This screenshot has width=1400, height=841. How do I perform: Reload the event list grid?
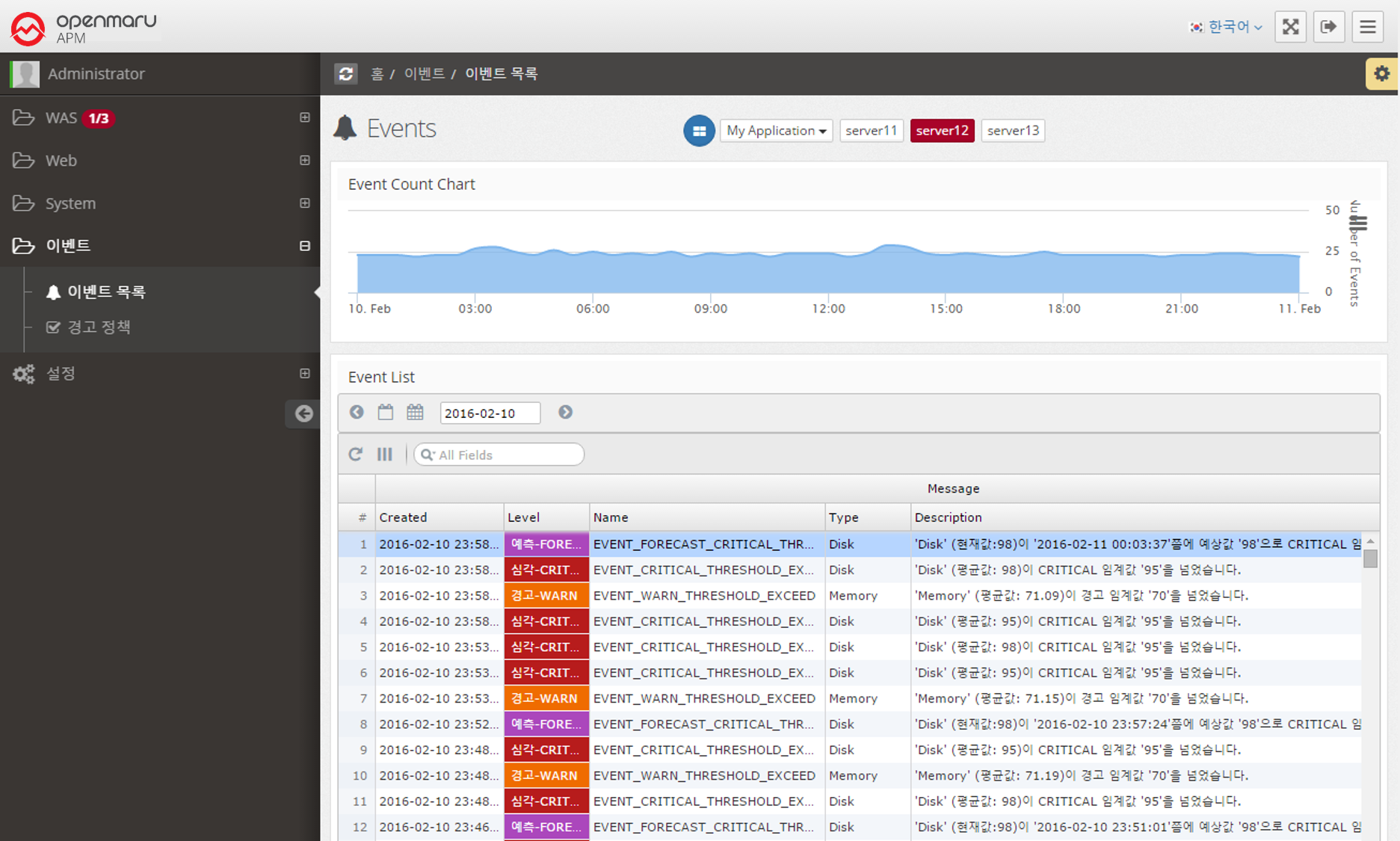coord(356,455)
